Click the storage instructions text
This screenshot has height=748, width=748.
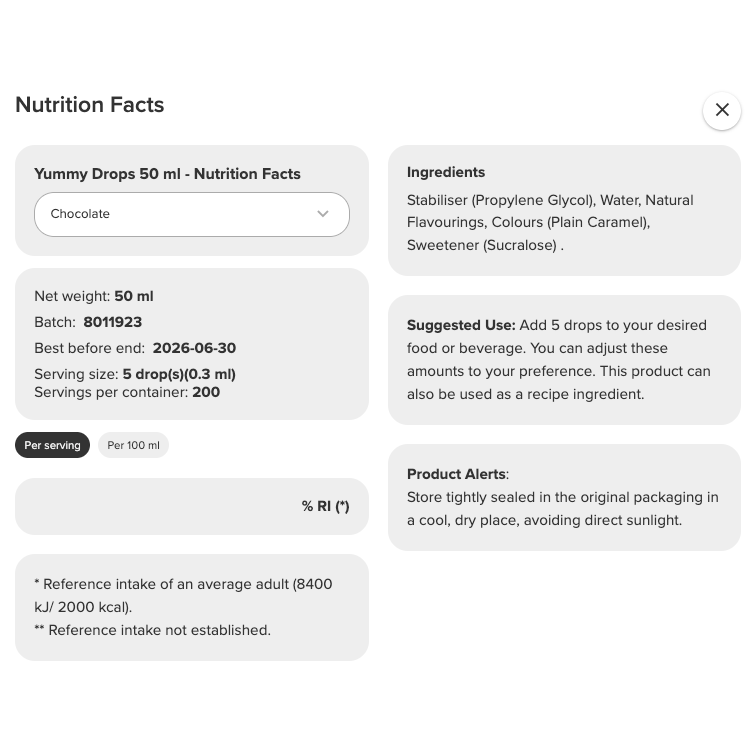click(x=562, y=508)
